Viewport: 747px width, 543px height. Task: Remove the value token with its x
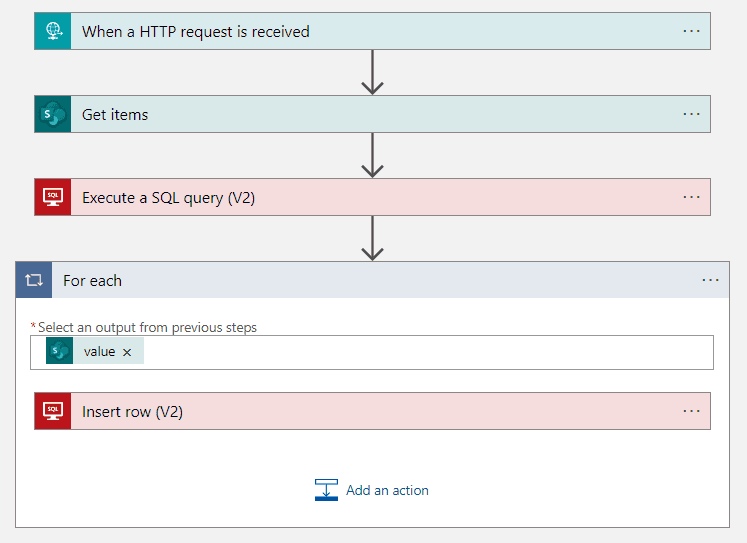point(127,352)
